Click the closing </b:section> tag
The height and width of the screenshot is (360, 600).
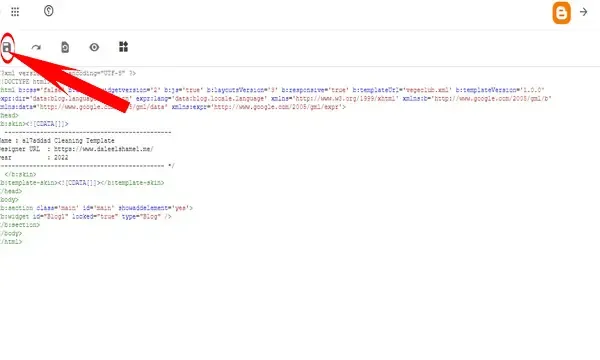20,225
